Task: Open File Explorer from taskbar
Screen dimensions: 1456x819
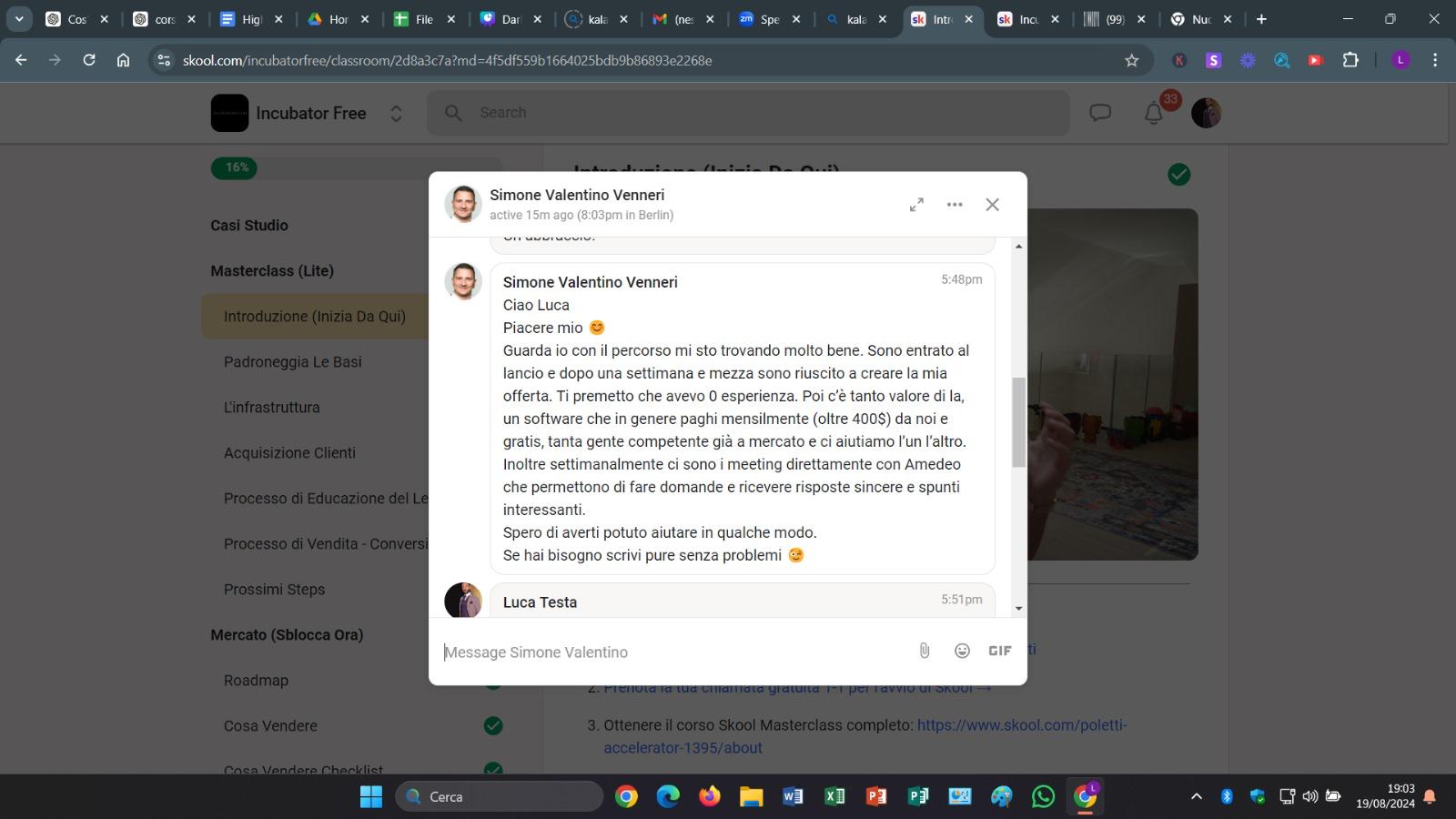Action: coord(752,796)
